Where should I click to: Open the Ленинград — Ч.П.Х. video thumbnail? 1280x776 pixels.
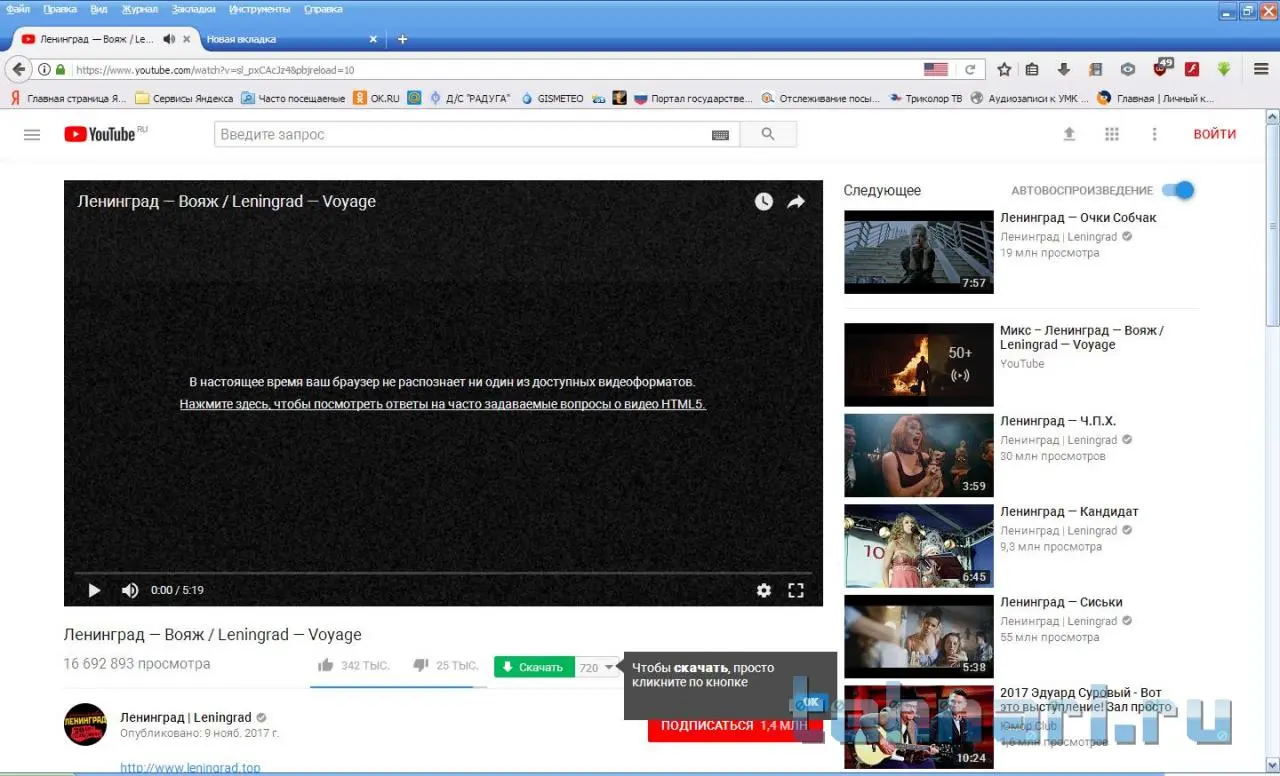pyautogui.click(x=919, y=455)
